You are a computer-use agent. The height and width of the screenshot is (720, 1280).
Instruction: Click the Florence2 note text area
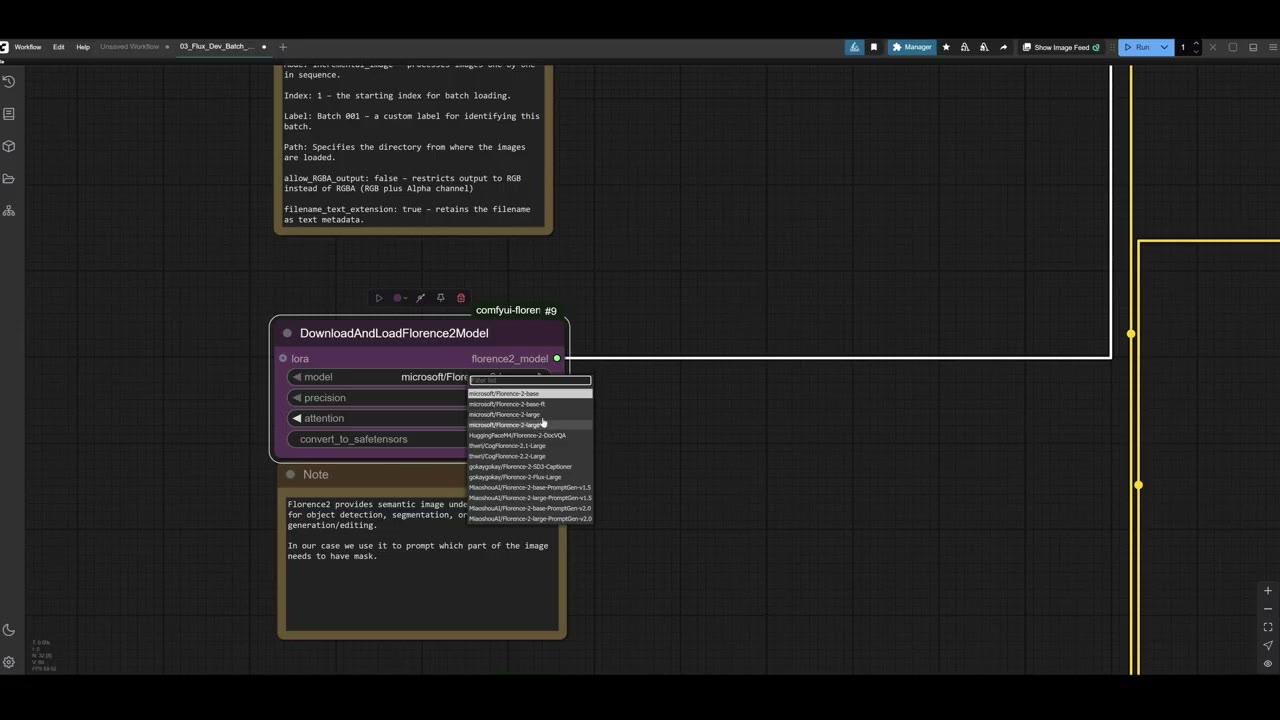pos(422,563)
